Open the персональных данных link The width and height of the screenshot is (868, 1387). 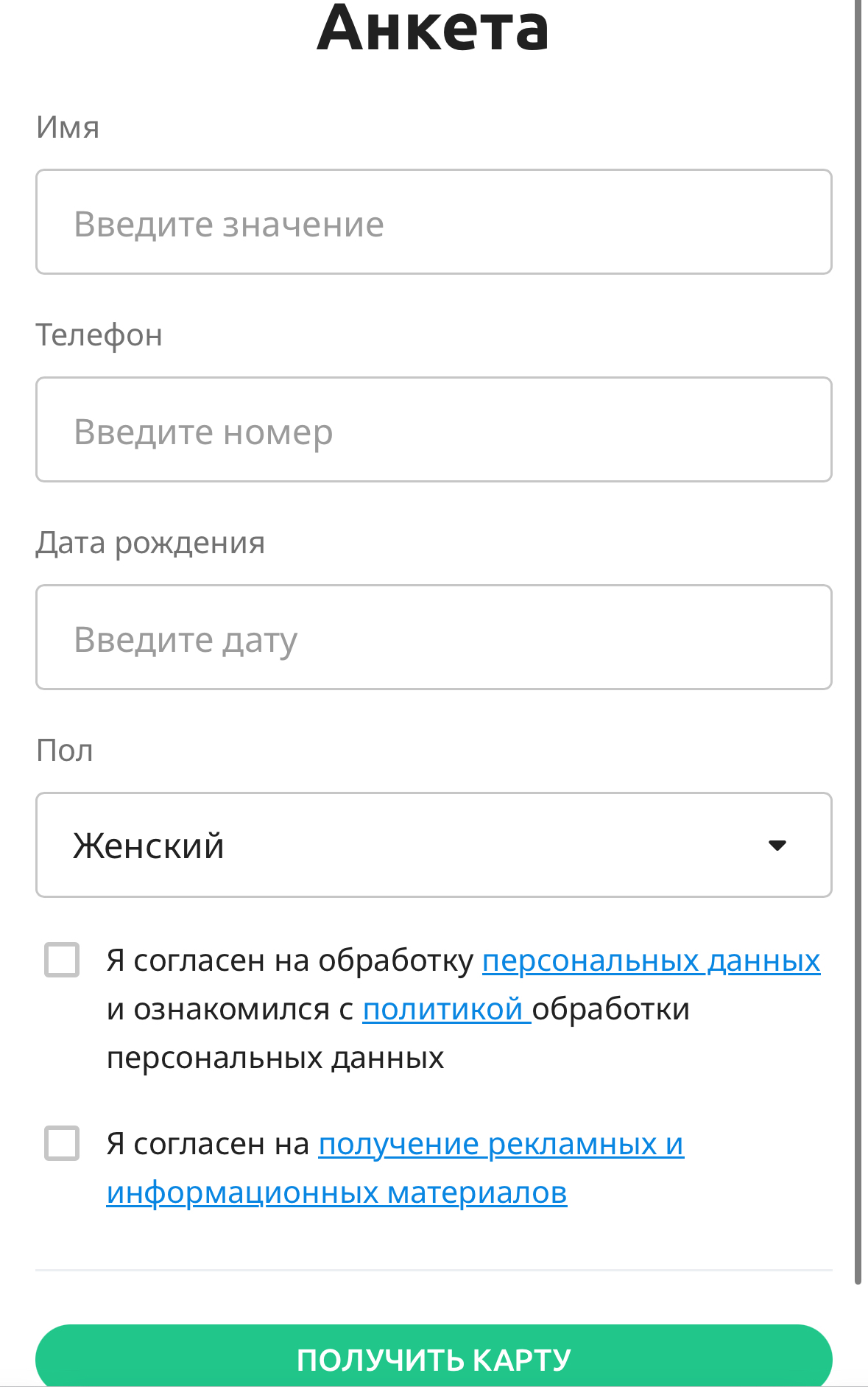point(651,961)
